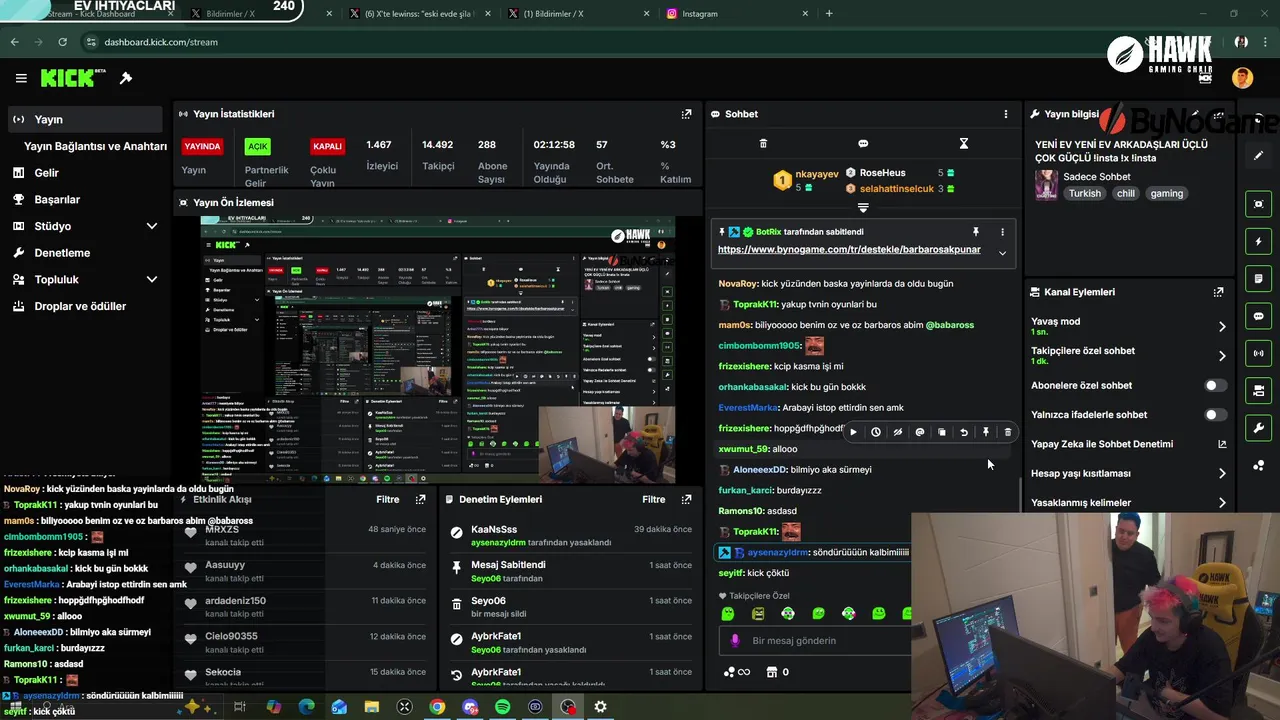This screenshot has width=1280, height=720.
Task: Expand the pinned message chevron
Action: click(x=1002, y=253)
